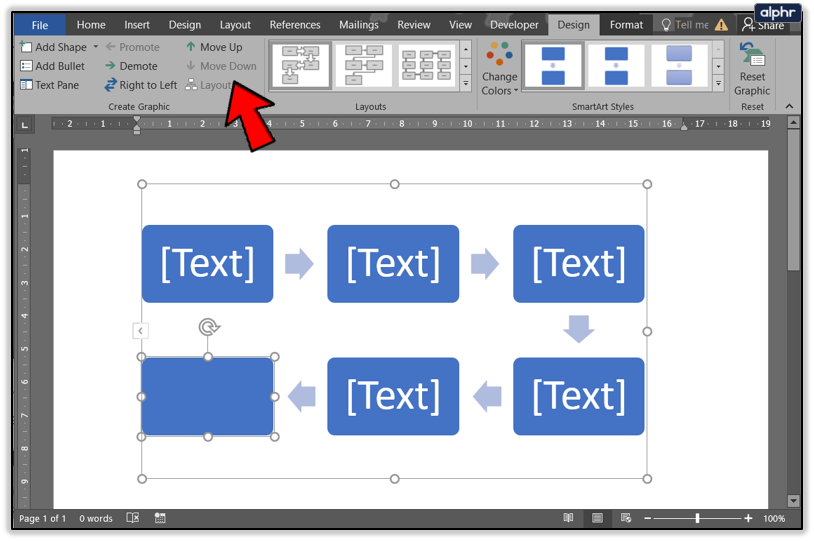Click the 100% zoom level

(774, 519)
